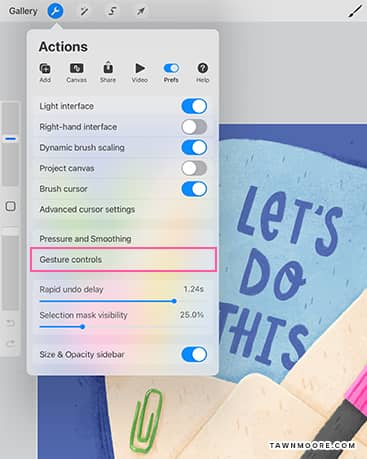Return to the Gallery
This screenshot has width=367, height=459.
pos(23,11)
